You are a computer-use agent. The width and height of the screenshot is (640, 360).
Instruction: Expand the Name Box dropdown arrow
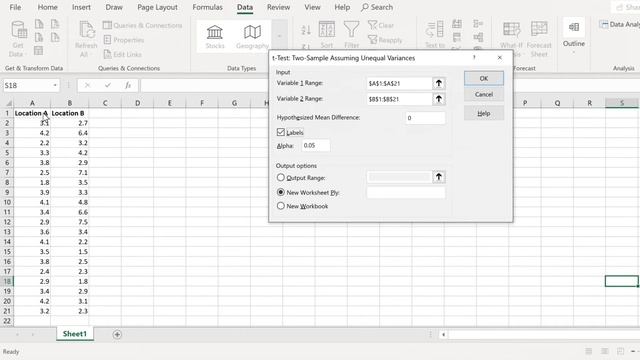(x=55, y=85)
